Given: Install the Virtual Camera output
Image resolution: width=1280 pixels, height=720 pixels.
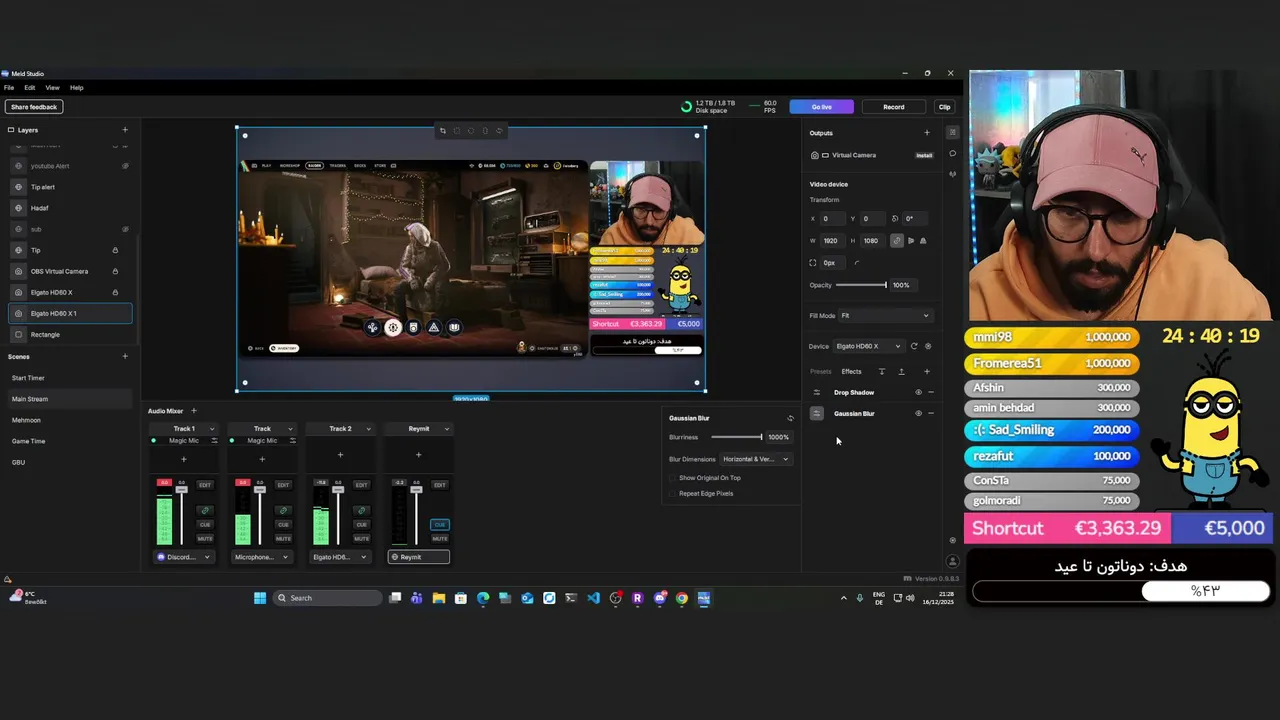Looking at the screenshot, I should 924,155.
